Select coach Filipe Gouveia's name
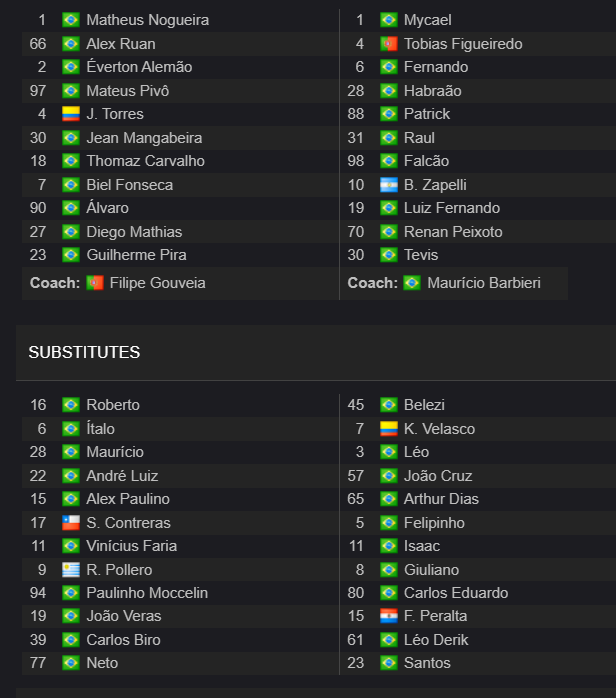Screen dimensions: 616x698 (158, 283)
